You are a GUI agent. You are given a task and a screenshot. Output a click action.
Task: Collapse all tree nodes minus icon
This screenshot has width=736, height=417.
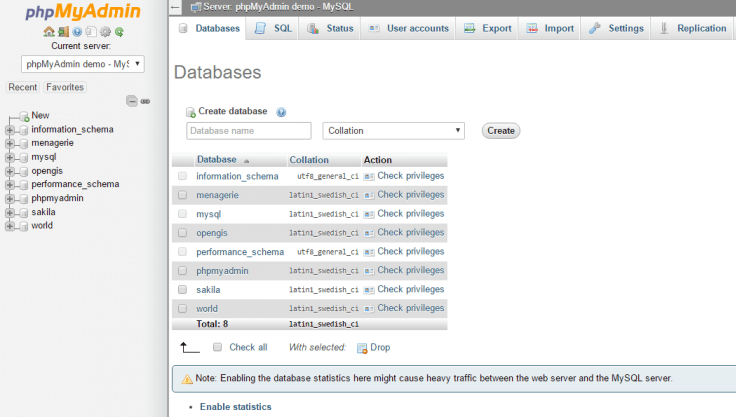click(x=132, y=101)
